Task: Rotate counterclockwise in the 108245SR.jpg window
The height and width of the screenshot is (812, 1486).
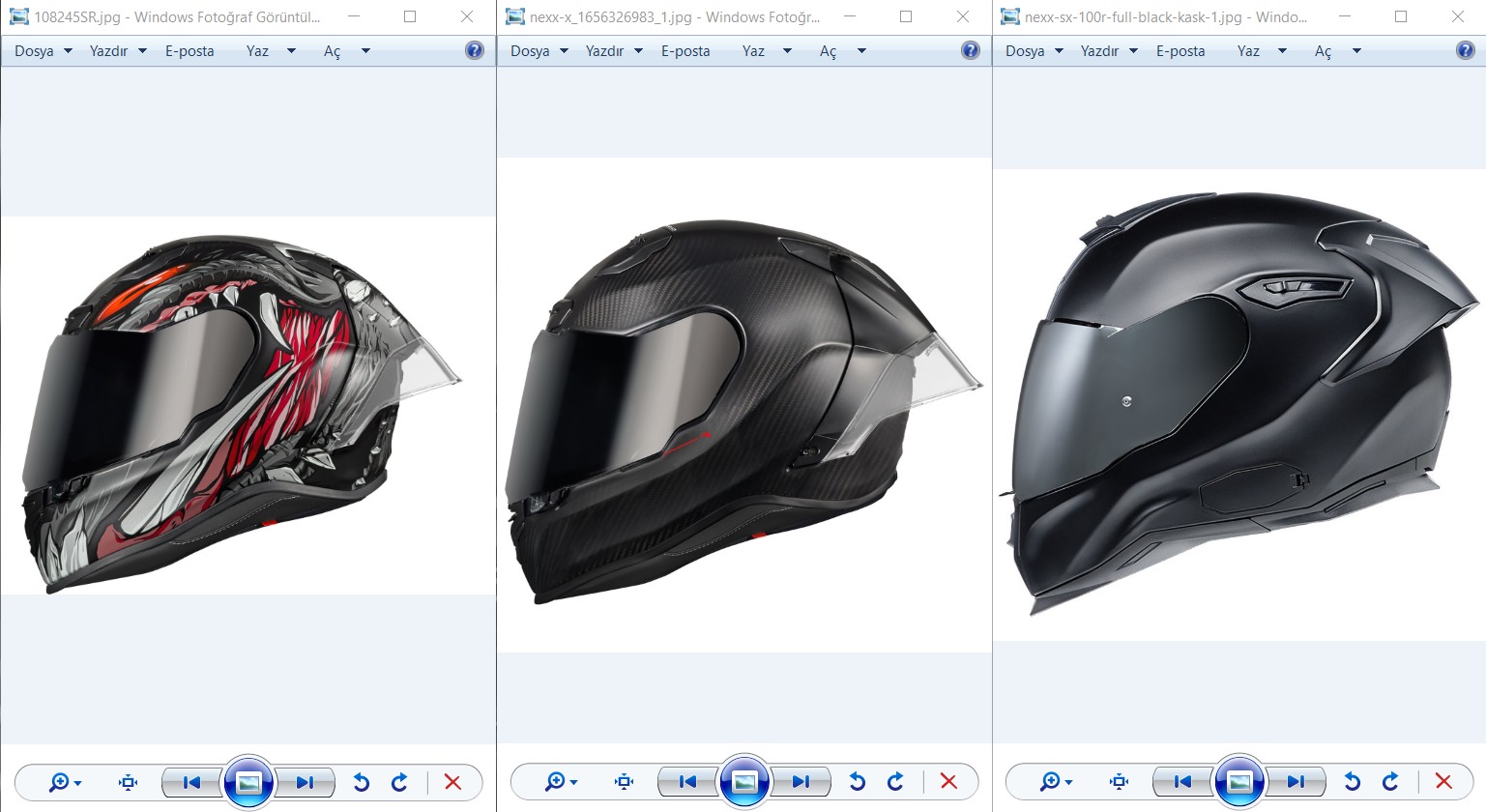Action: [362, 782]
